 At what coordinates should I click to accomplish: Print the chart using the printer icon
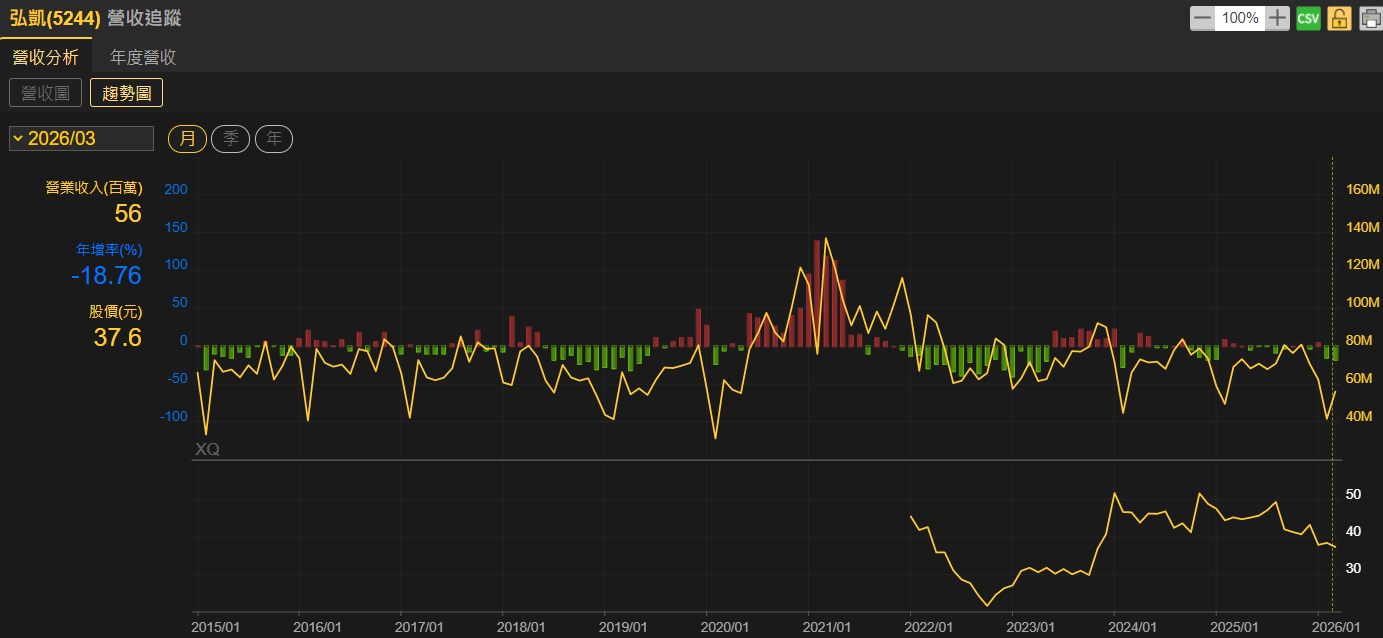[1369, 18]
